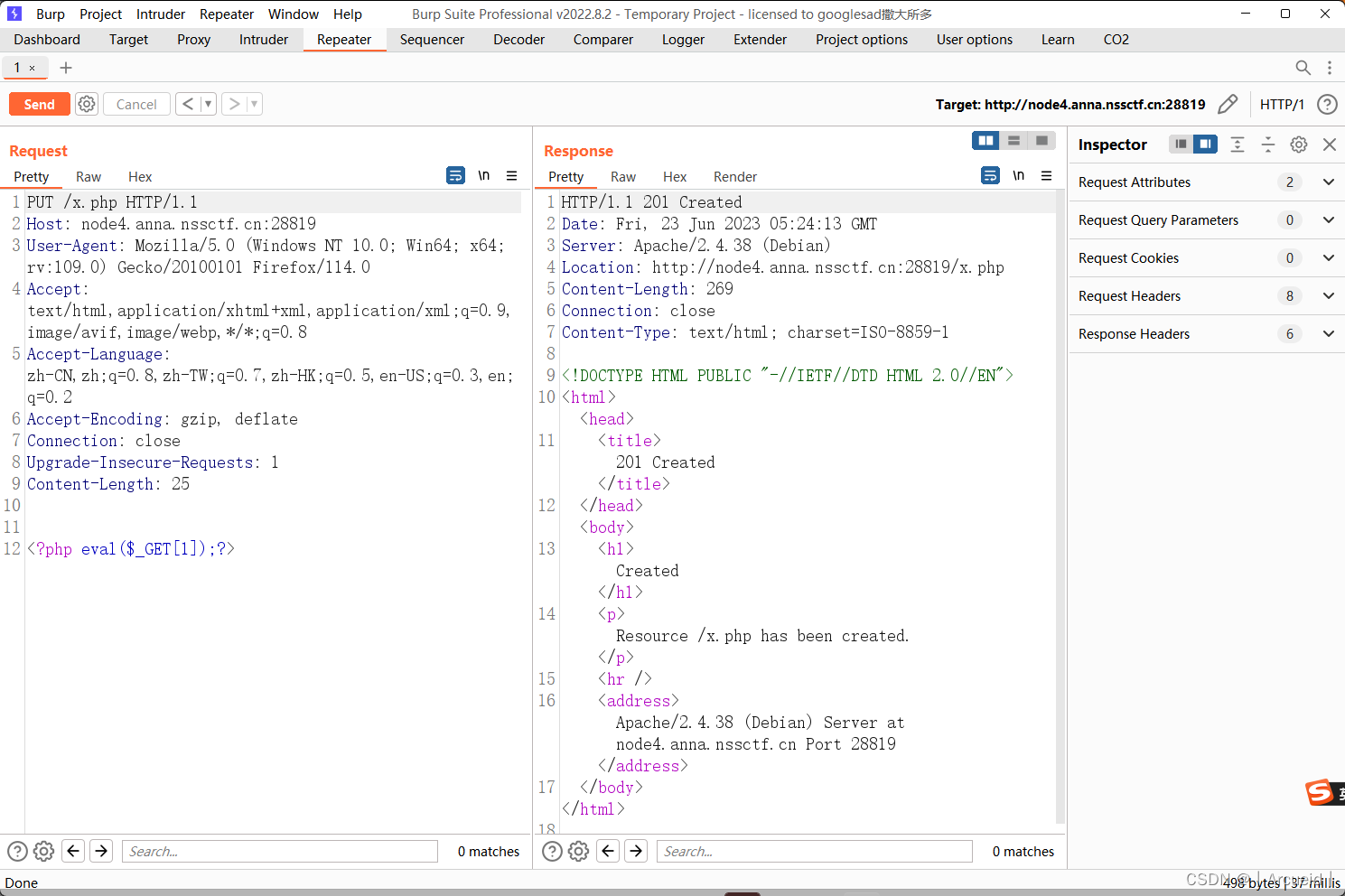Select top-bottom request/response layout

pos(1013,140)
